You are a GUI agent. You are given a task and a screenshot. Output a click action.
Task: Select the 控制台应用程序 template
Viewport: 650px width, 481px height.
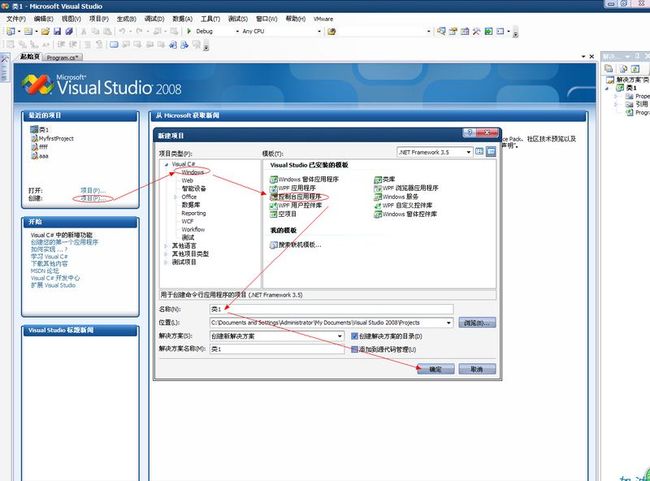[296, 197]
